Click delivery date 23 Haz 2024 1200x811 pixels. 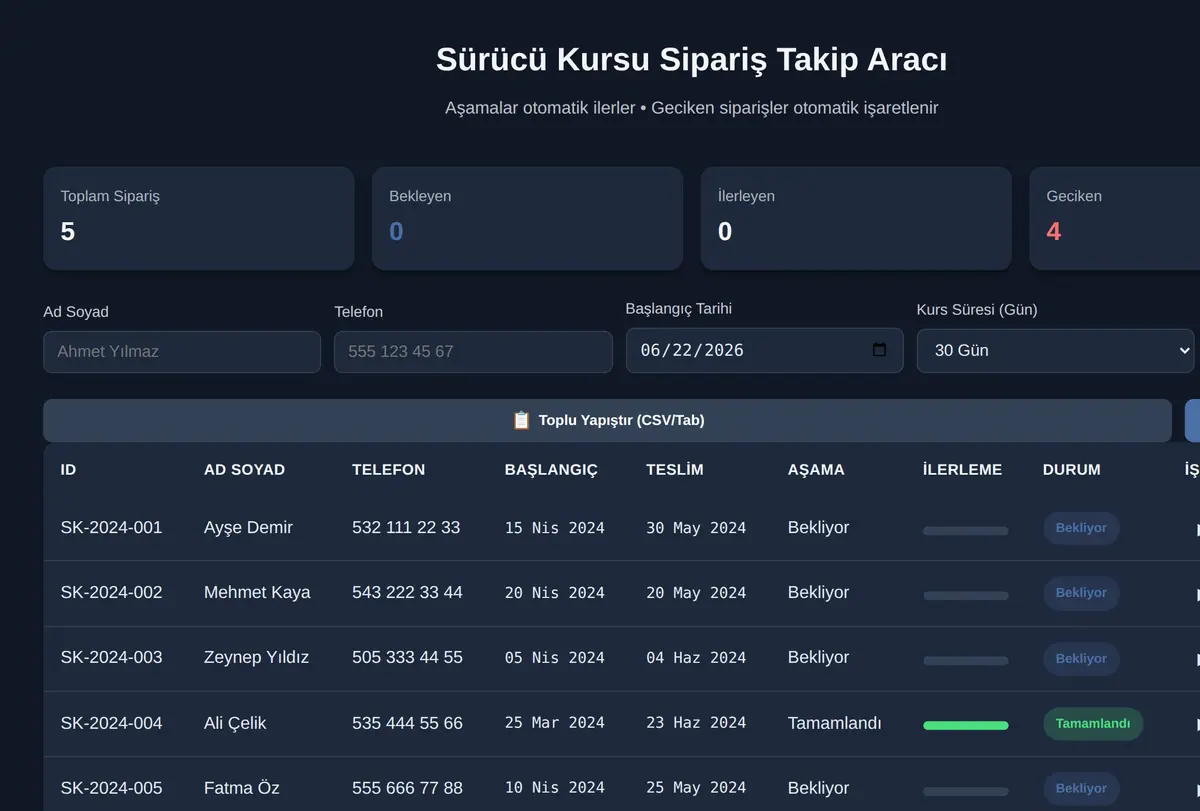point(696,723)
